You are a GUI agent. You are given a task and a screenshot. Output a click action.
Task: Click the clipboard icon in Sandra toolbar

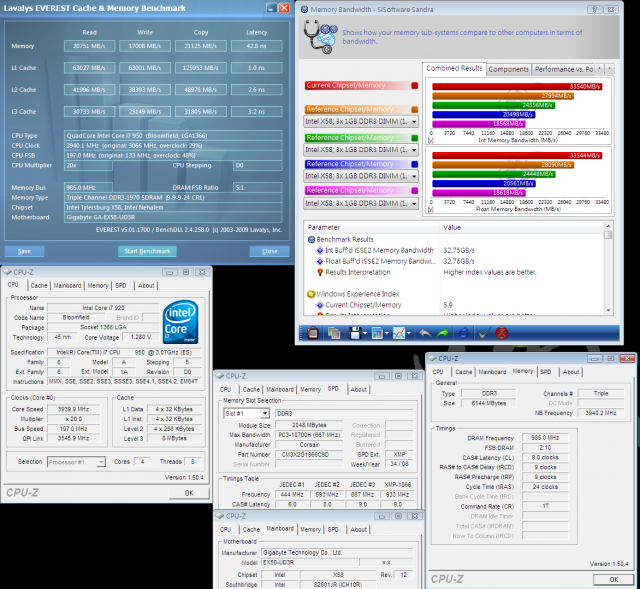pyautogui.click(x=313, y=333)
